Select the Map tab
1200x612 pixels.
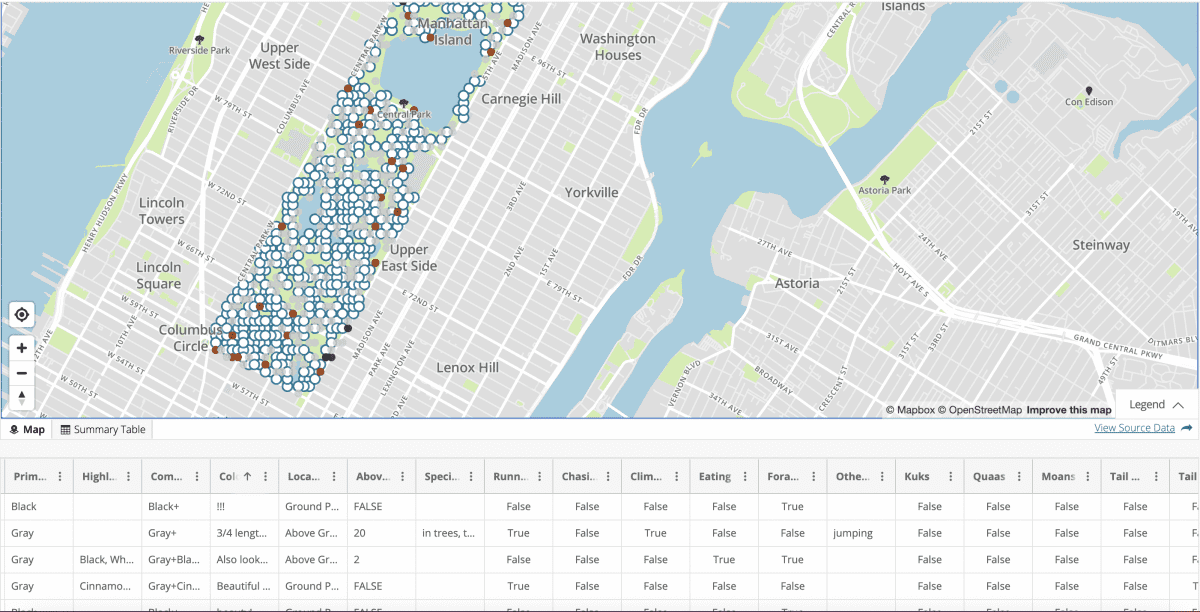27,430
